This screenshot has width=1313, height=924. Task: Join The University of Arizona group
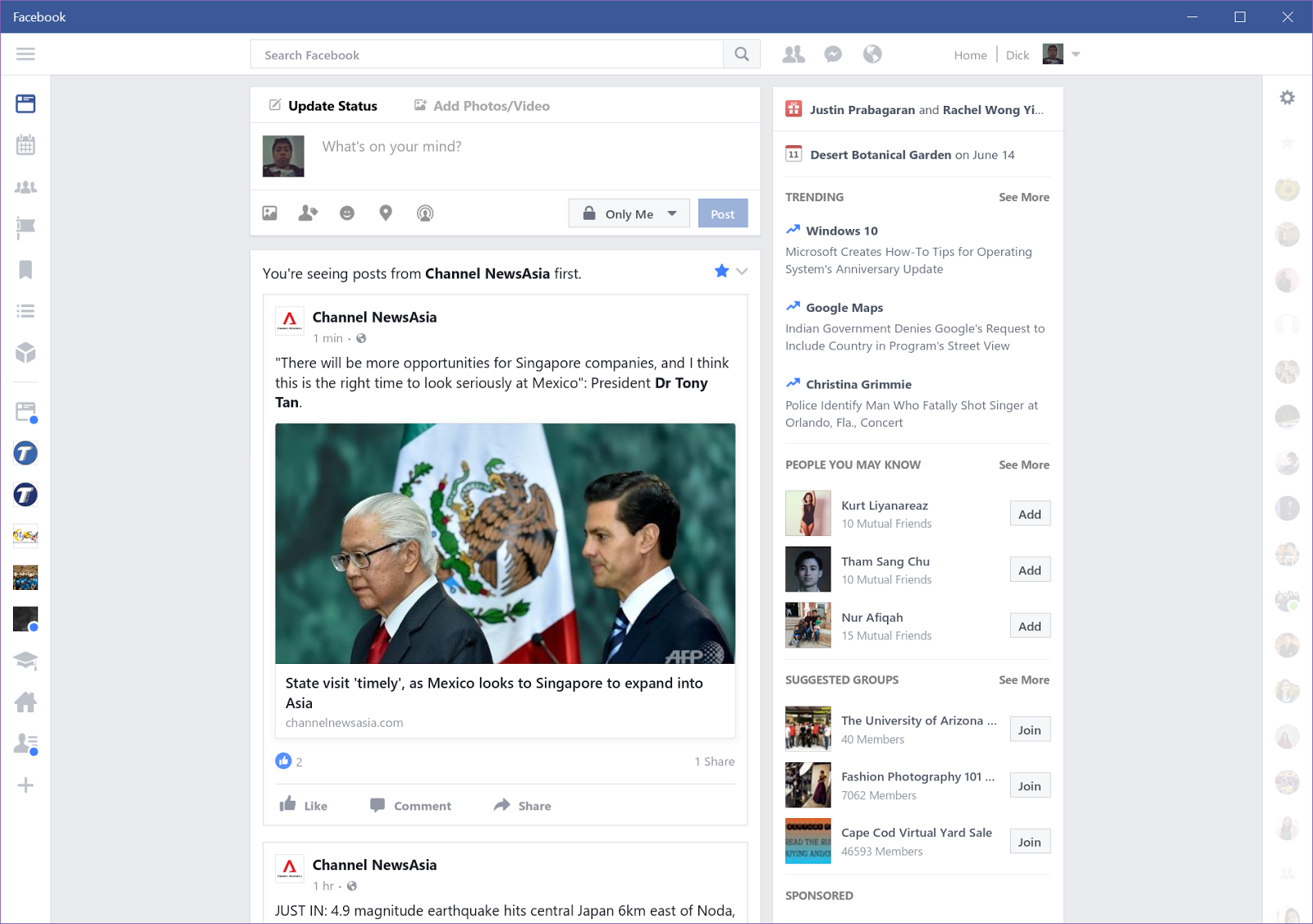[x=1030, y=730]
